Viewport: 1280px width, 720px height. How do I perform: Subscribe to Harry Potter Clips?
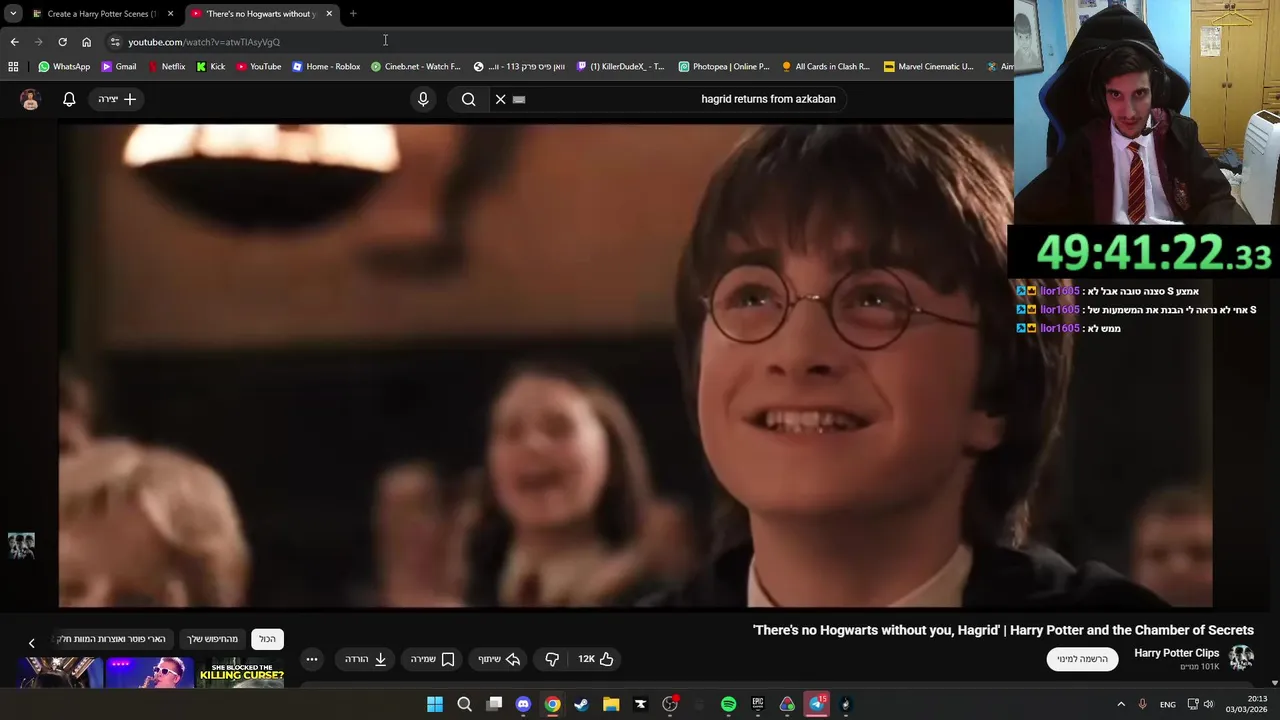click(1082, 659)
